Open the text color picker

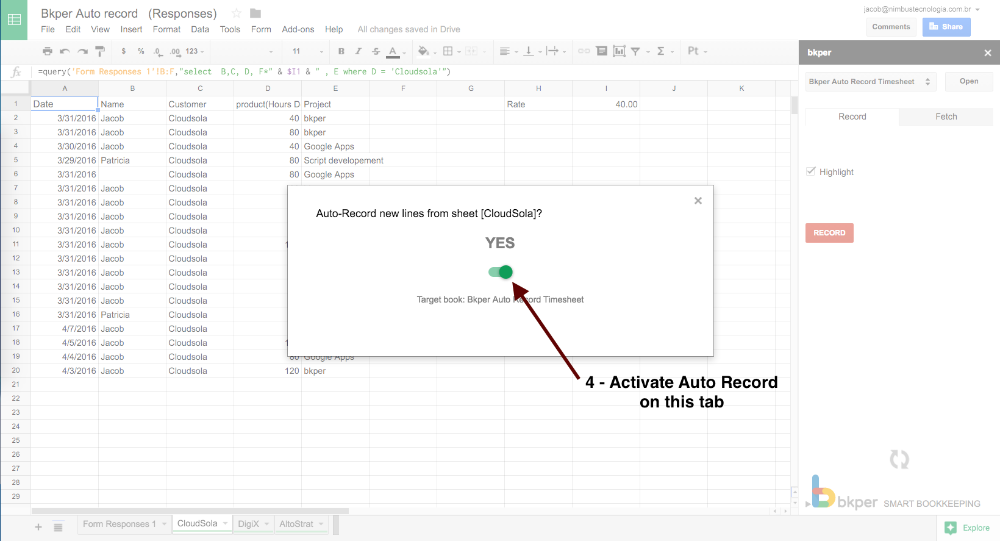point(393,51)
